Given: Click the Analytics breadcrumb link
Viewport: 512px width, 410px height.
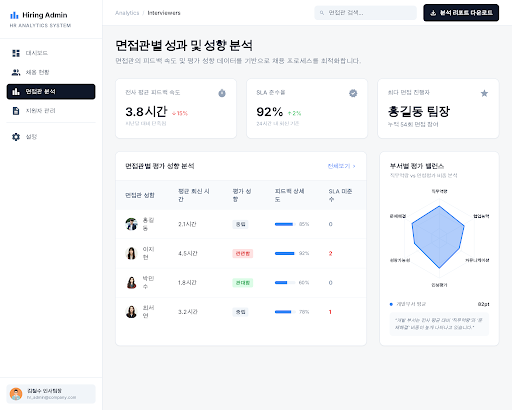Looking at the screenshot, I should click(127, 13).
